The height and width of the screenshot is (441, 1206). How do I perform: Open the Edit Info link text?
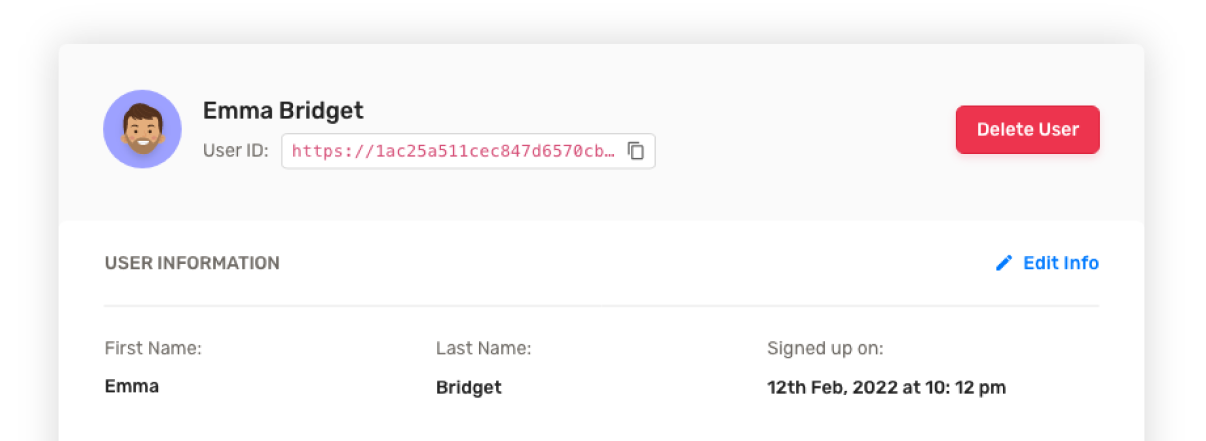coord(1061,263)
